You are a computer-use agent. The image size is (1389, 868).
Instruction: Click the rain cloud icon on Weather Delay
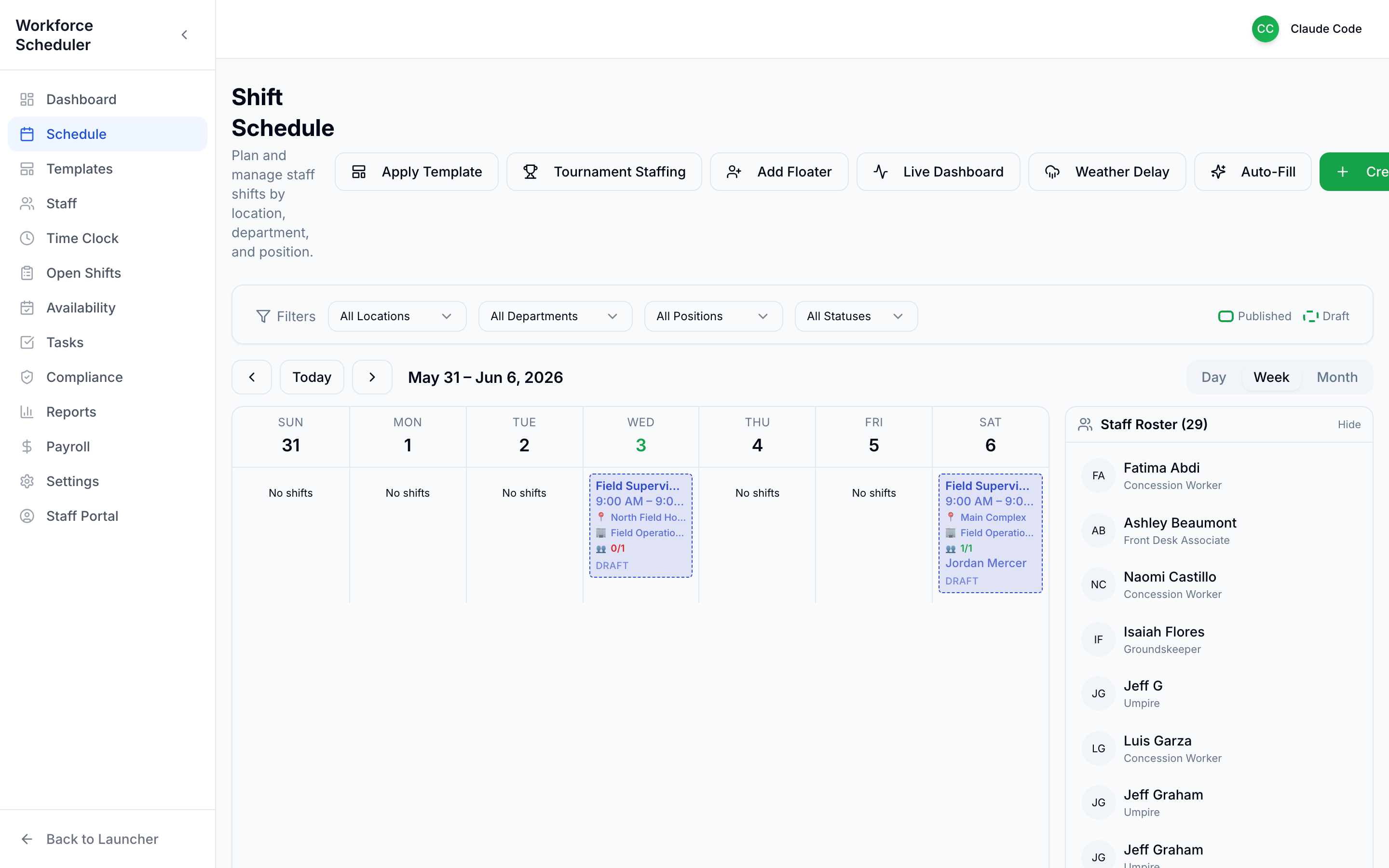click(1052, 172)
